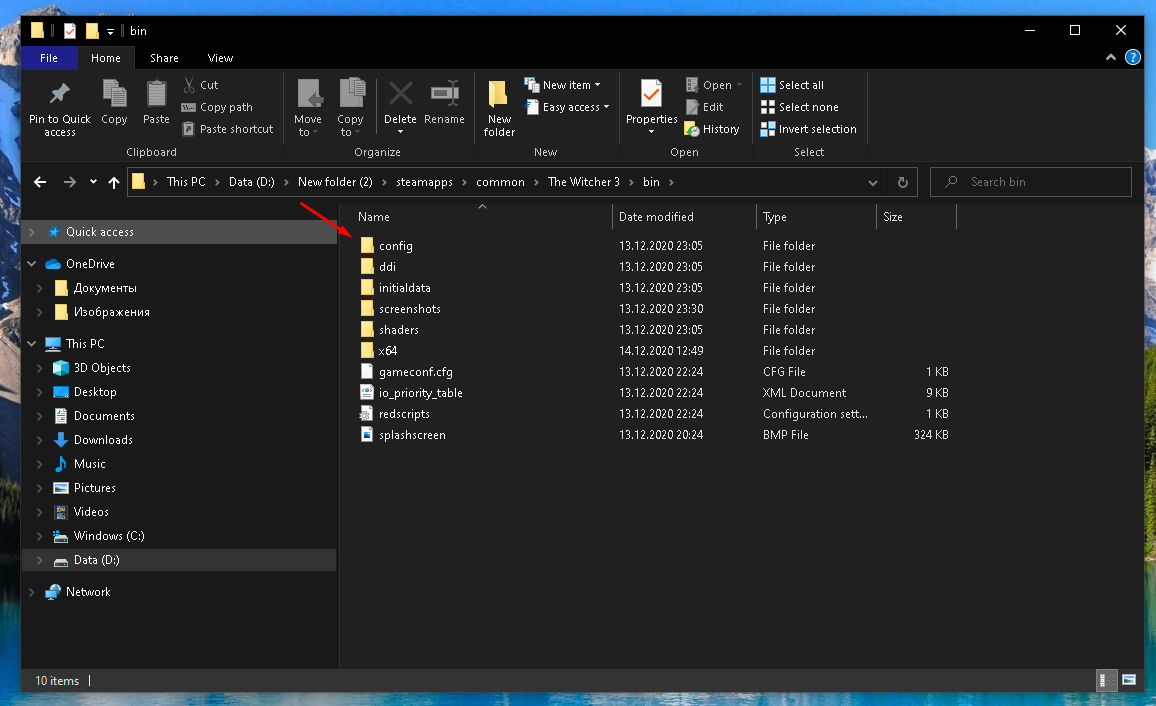Screen dimensions: 1156x706
Task: Click Pin to Quick access icon
Action: tap(60, 94)
